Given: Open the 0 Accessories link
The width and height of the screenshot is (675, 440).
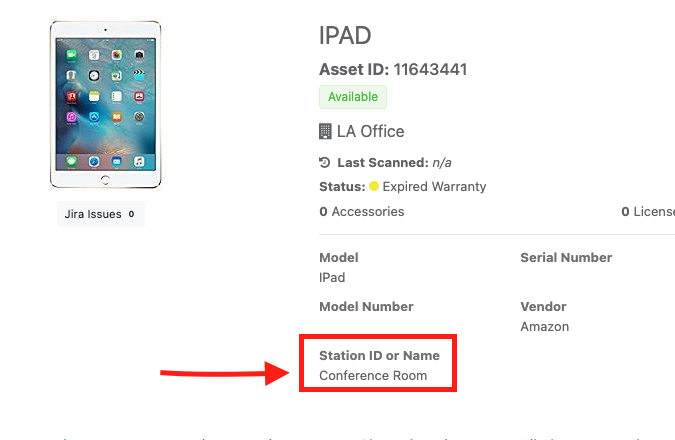Looking at the screenshot, I should click(362, 212).
